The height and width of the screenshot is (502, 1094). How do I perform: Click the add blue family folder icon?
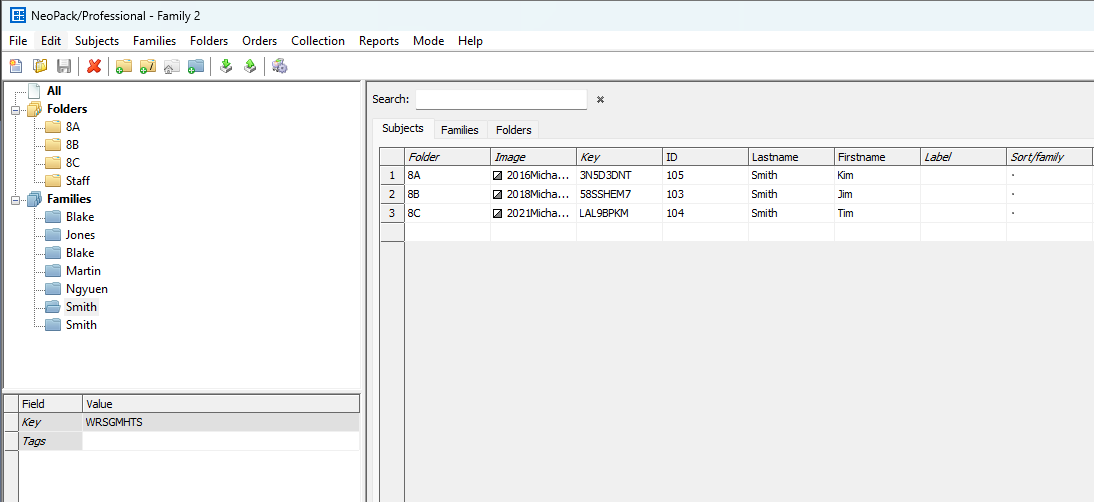pos(196,66)
